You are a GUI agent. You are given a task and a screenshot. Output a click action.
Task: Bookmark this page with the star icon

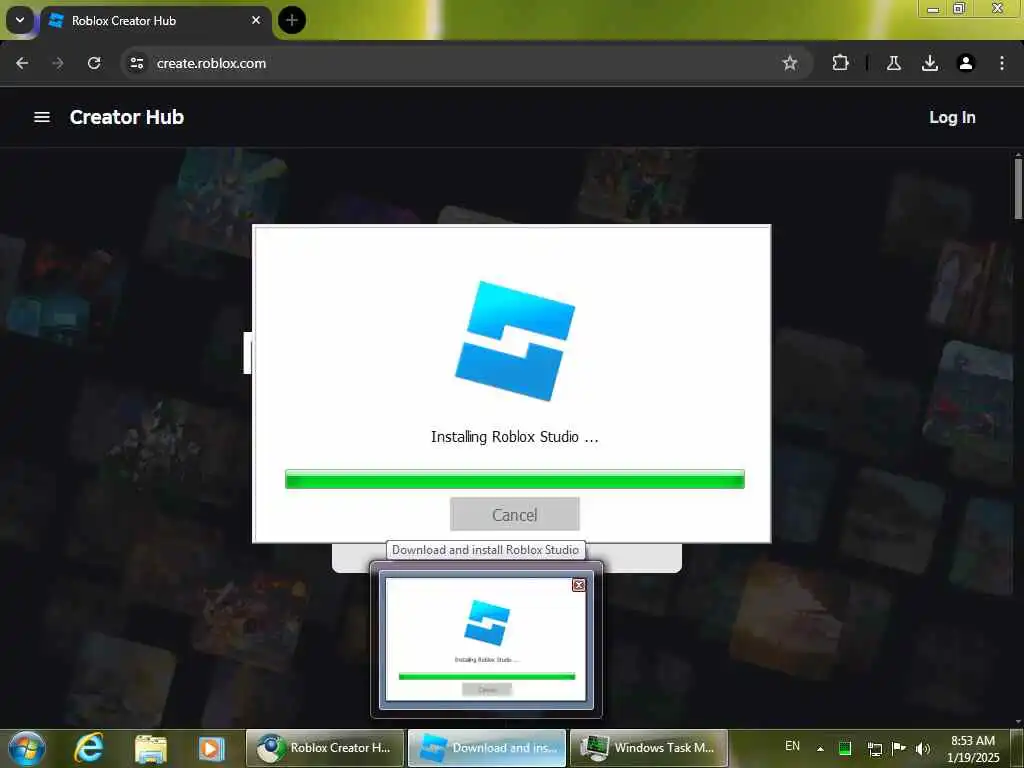[790, 63]
